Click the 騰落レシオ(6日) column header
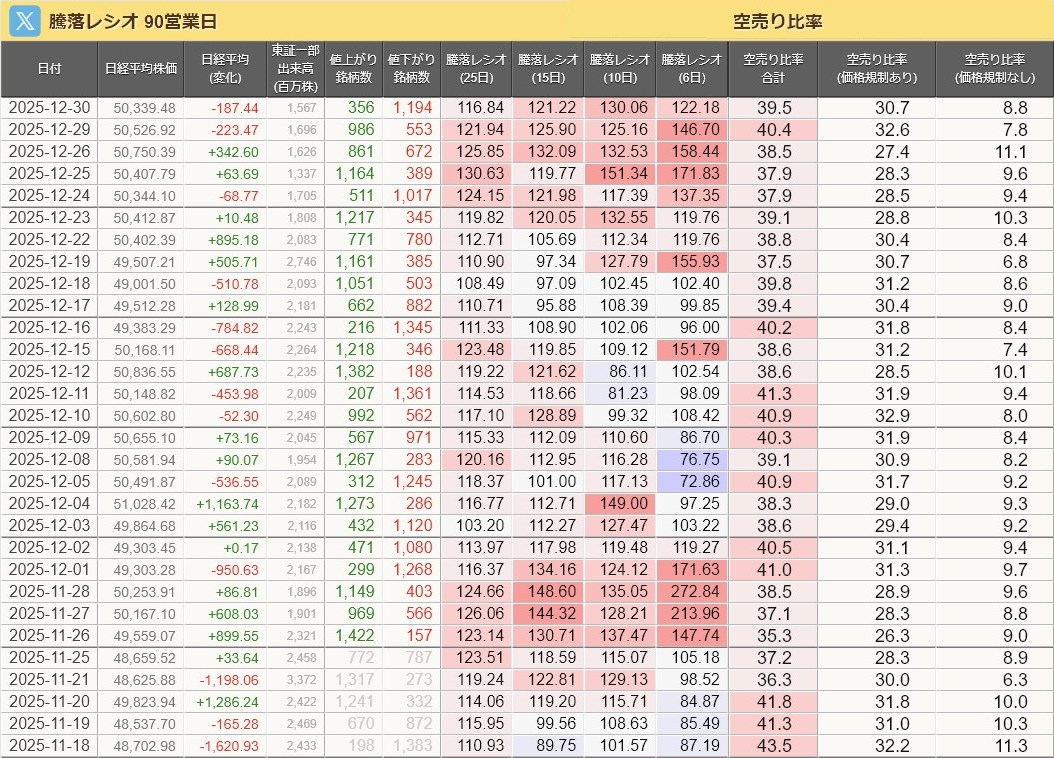The width and height of the screenshot is (1054, 758). pyautogui.click(x=692, y=68)
